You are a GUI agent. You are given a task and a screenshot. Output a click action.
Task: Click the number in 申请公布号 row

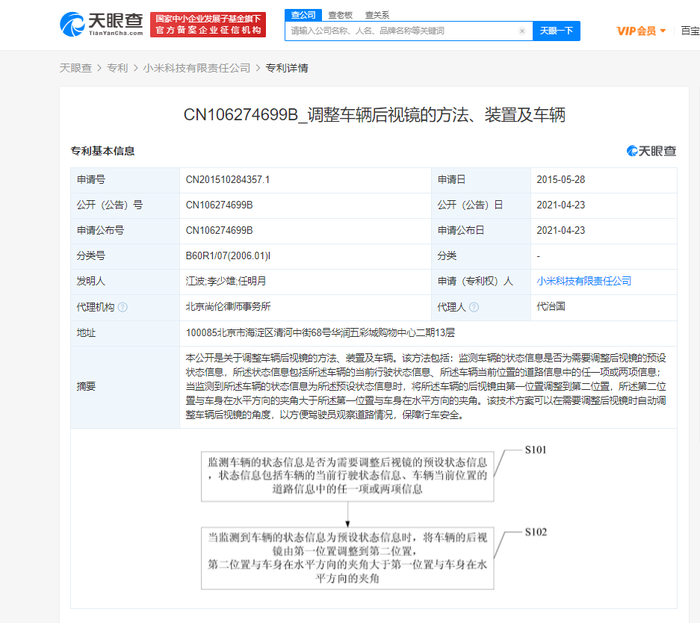pos(219,230)
